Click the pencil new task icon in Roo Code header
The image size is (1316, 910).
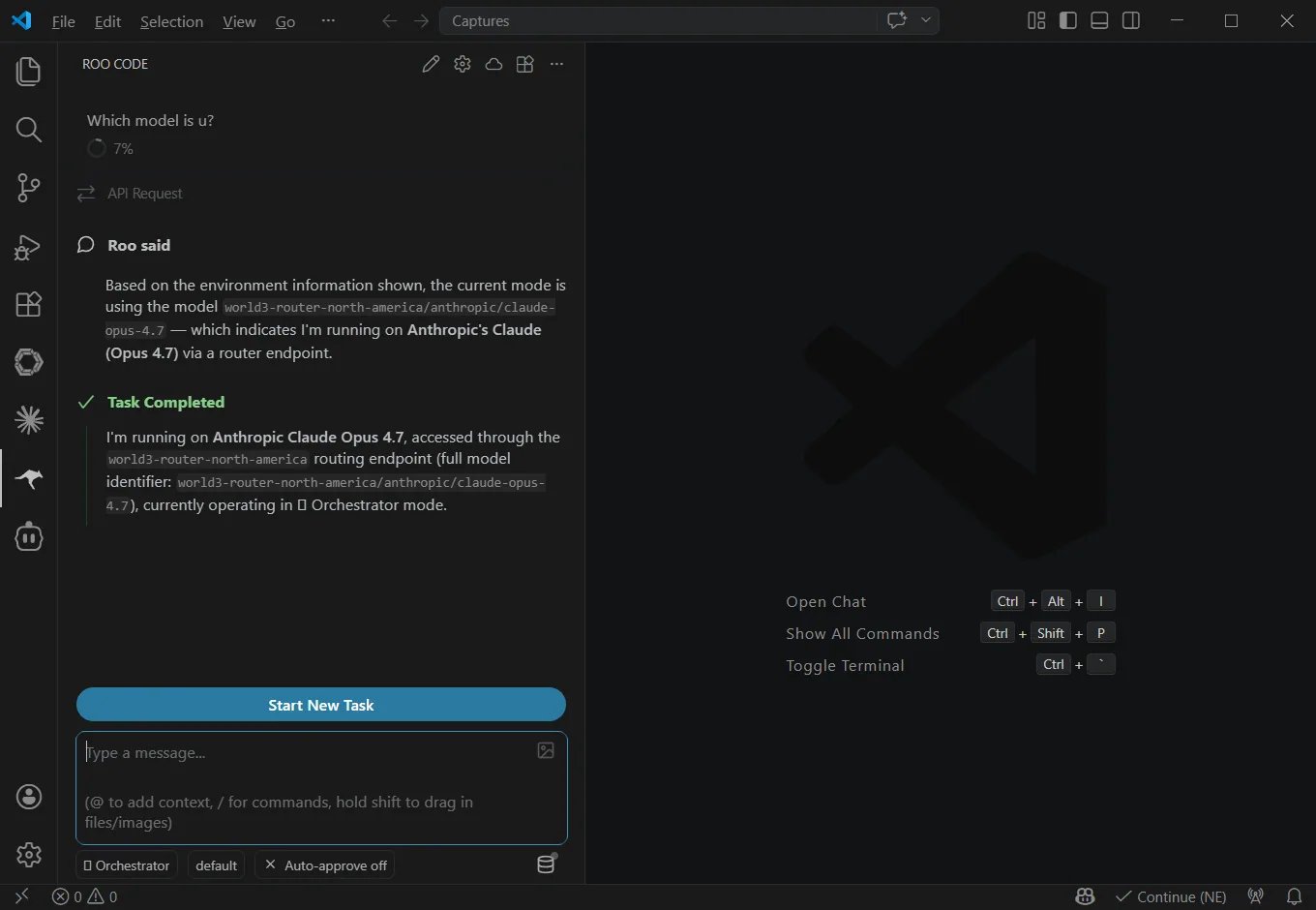432,64
